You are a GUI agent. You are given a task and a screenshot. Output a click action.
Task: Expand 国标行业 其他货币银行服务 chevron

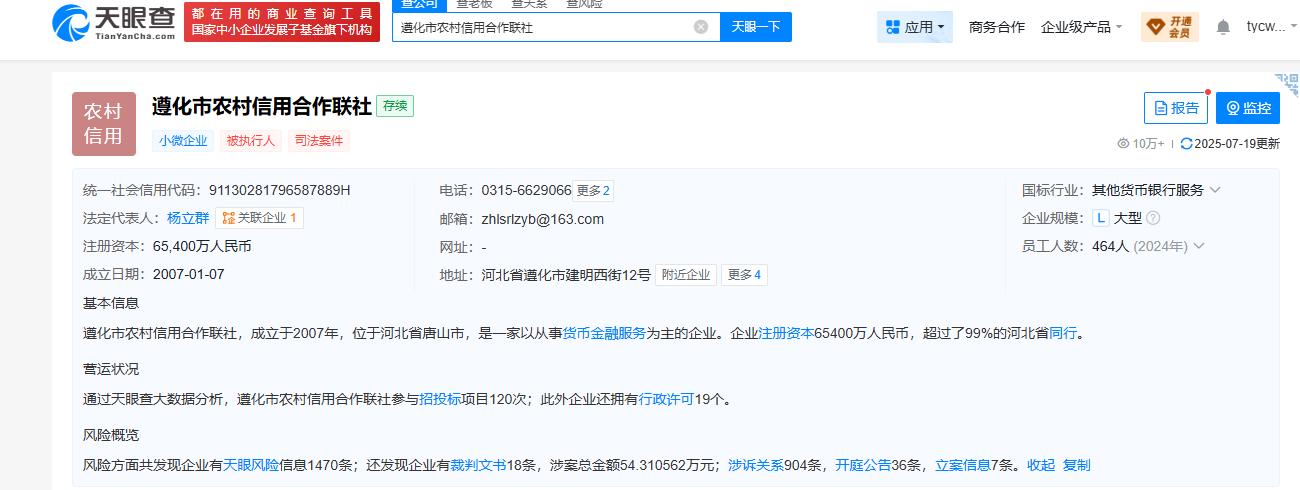coord(1215,190)
